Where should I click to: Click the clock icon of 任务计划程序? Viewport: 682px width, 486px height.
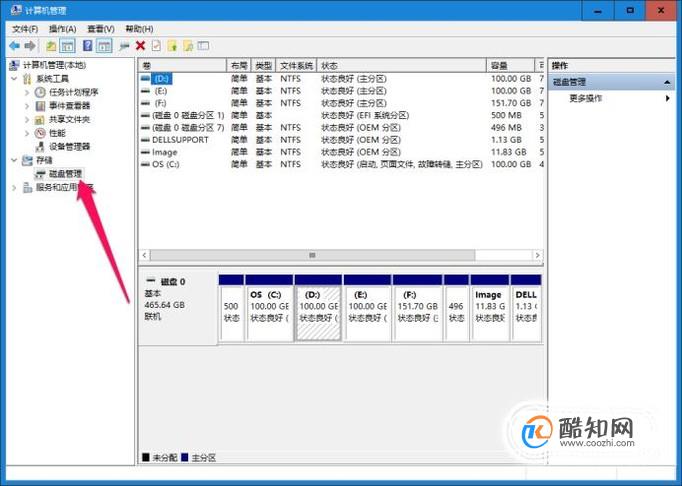[40, 92]
